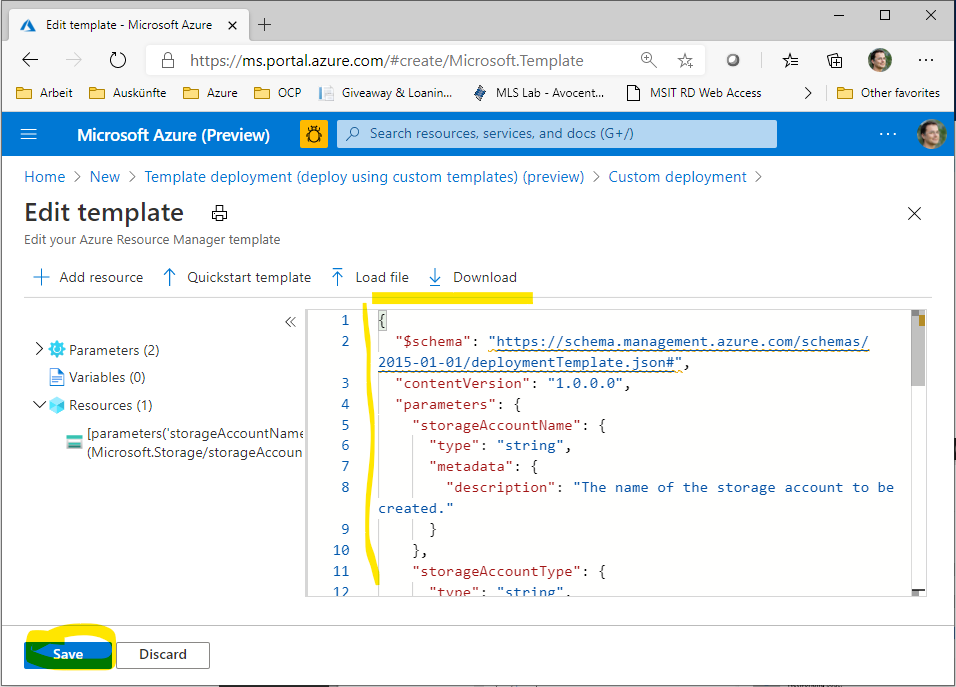Open the Azure portal hamburger menu

[x=28, y=133]
